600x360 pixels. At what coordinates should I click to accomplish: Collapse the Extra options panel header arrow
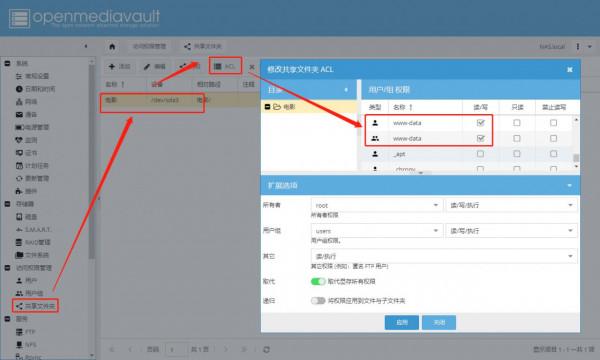click(569, 185)
